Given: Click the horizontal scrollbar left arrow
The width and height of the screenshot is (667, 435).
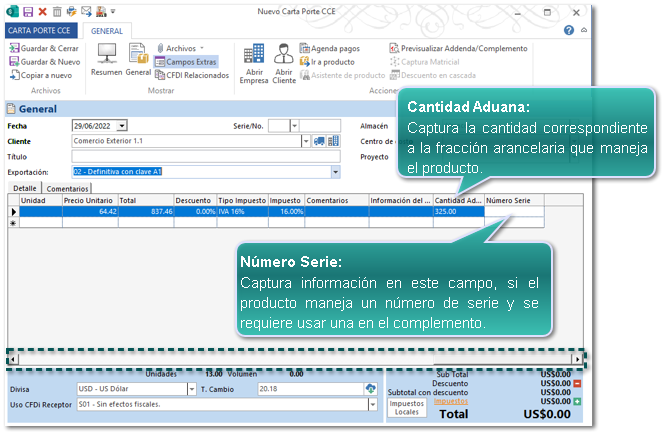Looking at the screenshot, I should click(x=13, y=359).
